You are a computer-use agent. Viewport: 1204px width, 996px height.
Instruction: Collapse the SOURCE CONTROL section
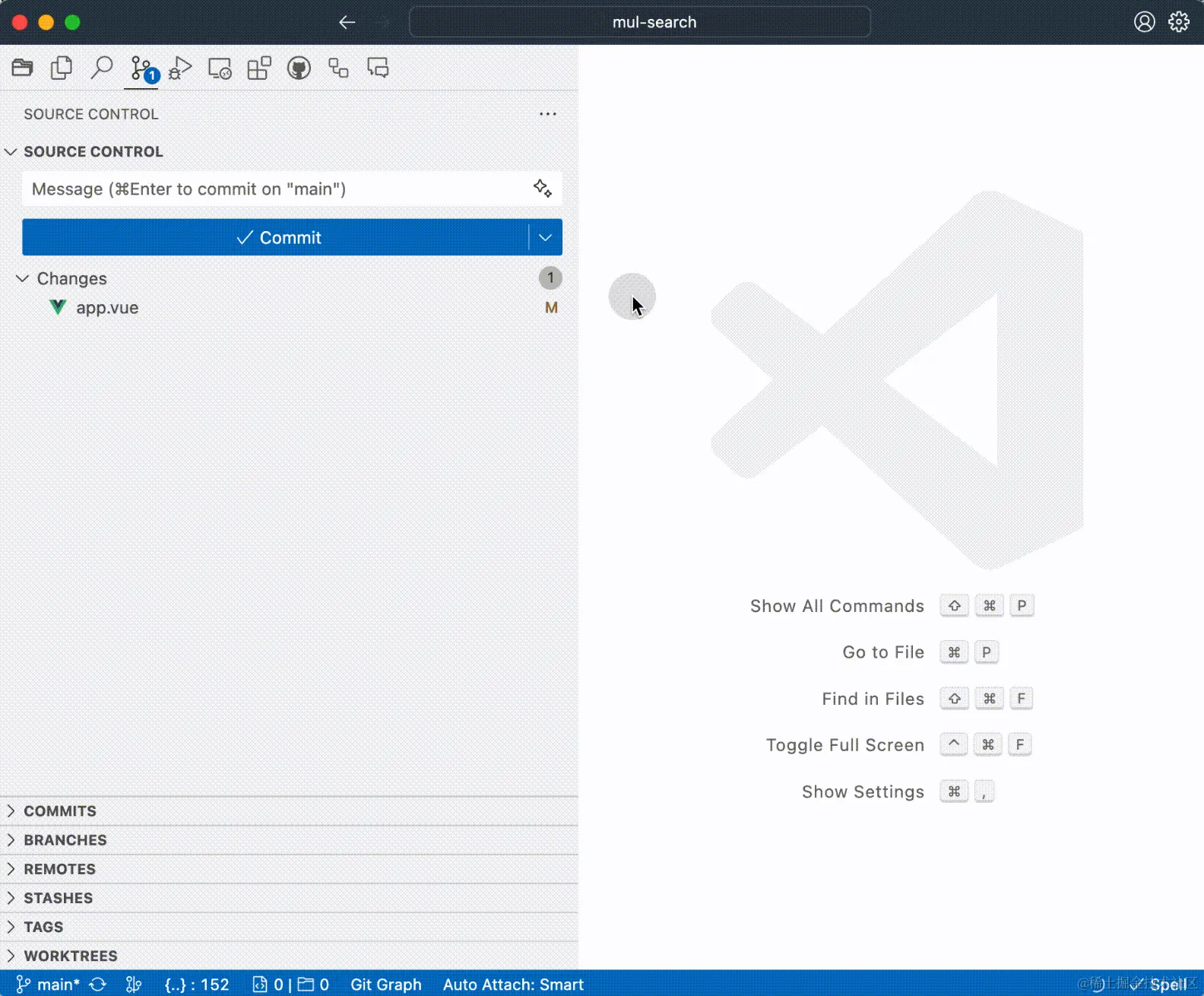(11, 151)
